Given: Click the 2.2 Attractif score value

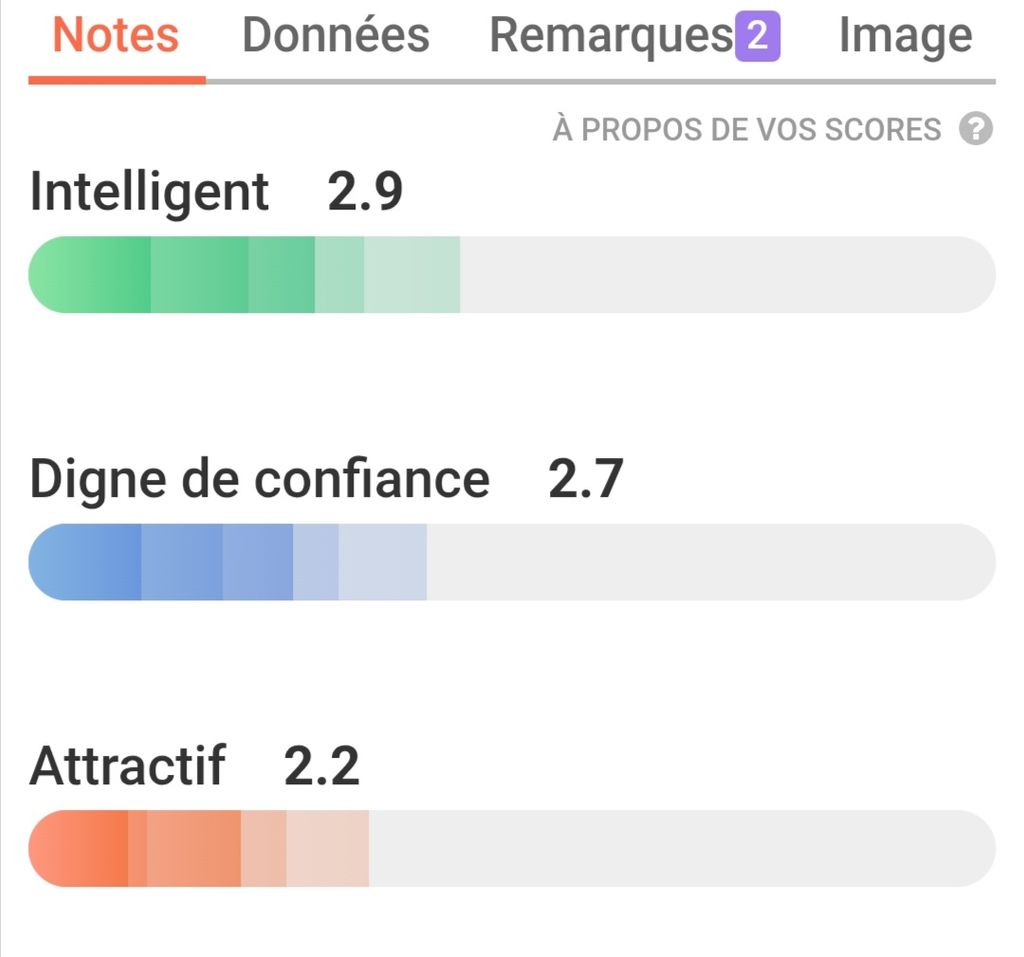Looking at the screenshot, I should point(321,766).
